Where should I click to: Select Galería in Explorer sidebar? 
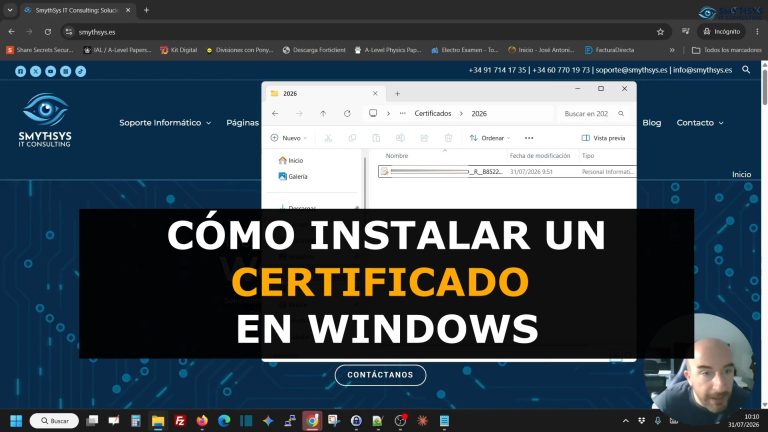293,176
